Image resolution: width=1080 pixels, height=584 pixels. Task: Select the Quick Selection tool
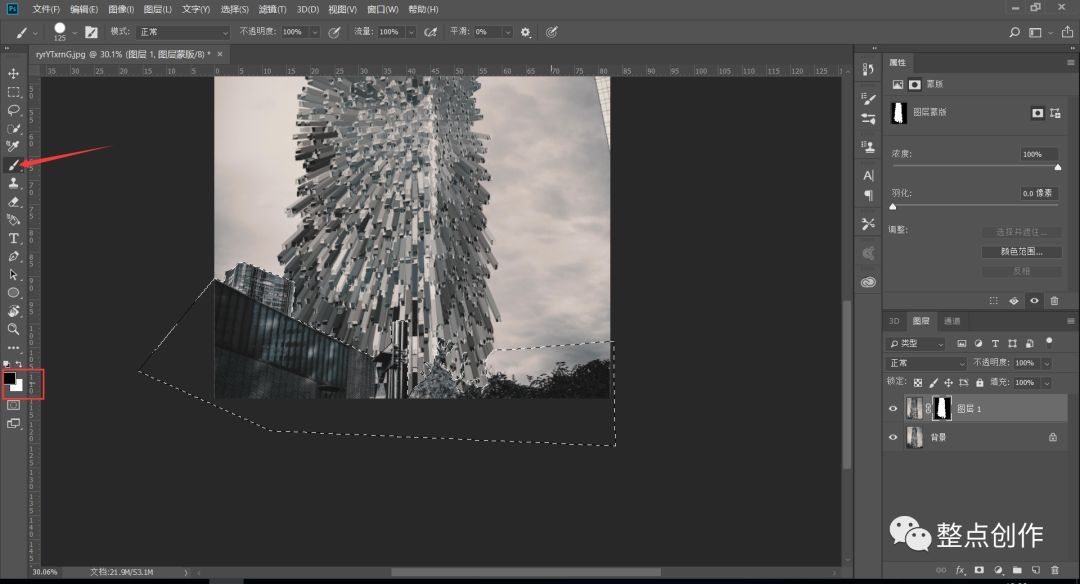click(13, 129)
